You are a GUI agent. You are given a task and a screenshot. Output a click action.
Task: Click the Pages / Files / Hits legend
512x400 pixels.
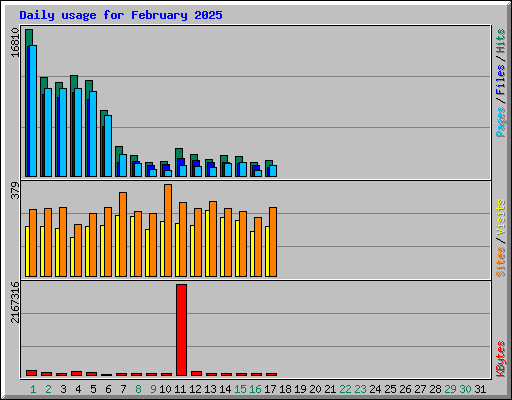tap(501, 83)
